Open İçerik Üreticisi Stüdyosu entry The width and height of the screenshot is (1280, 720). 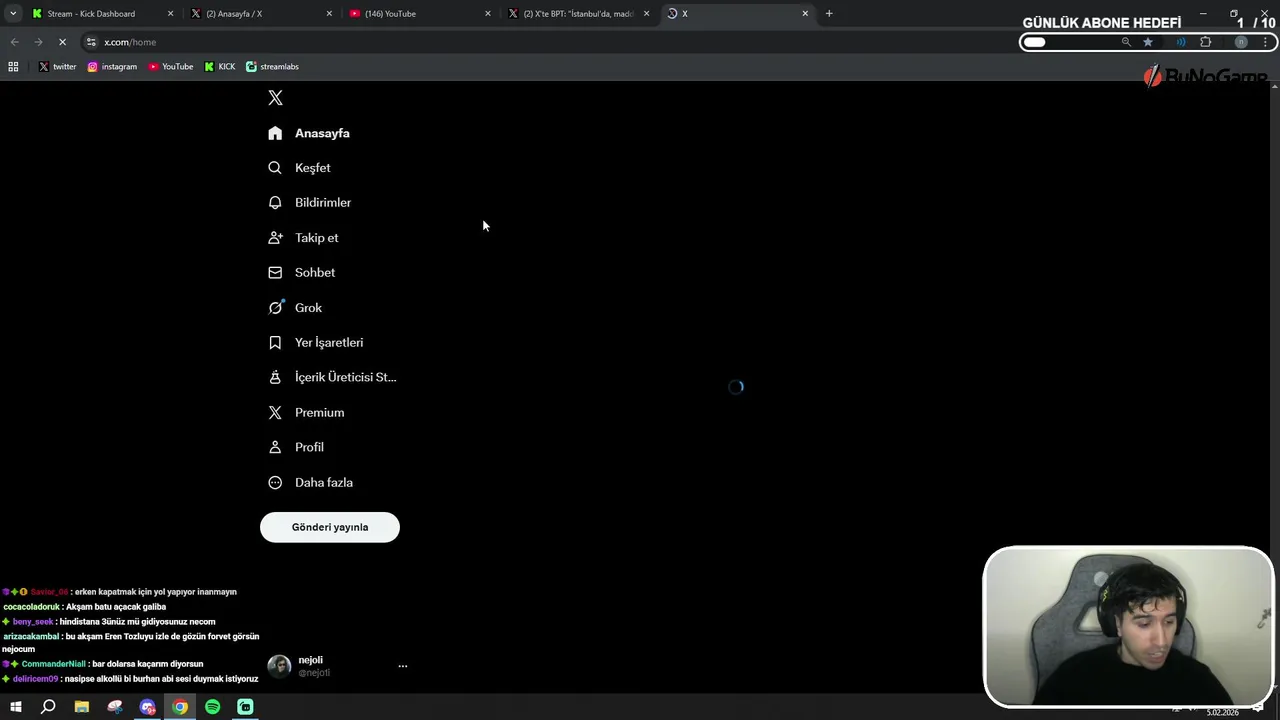pos(332,377)
